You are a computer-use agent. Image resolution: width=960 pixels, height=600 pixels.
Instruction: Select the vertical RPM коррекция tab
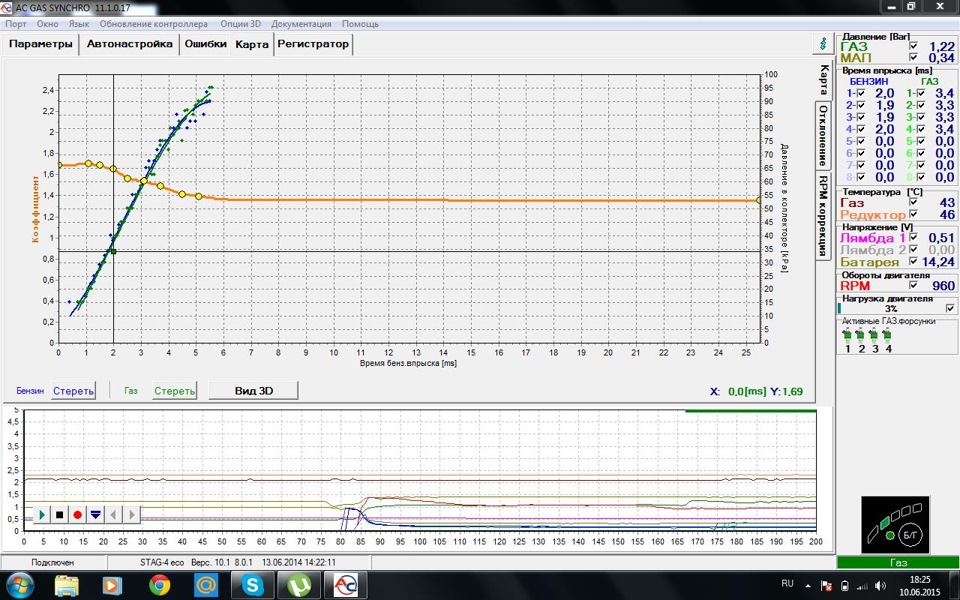click(823, 216)
